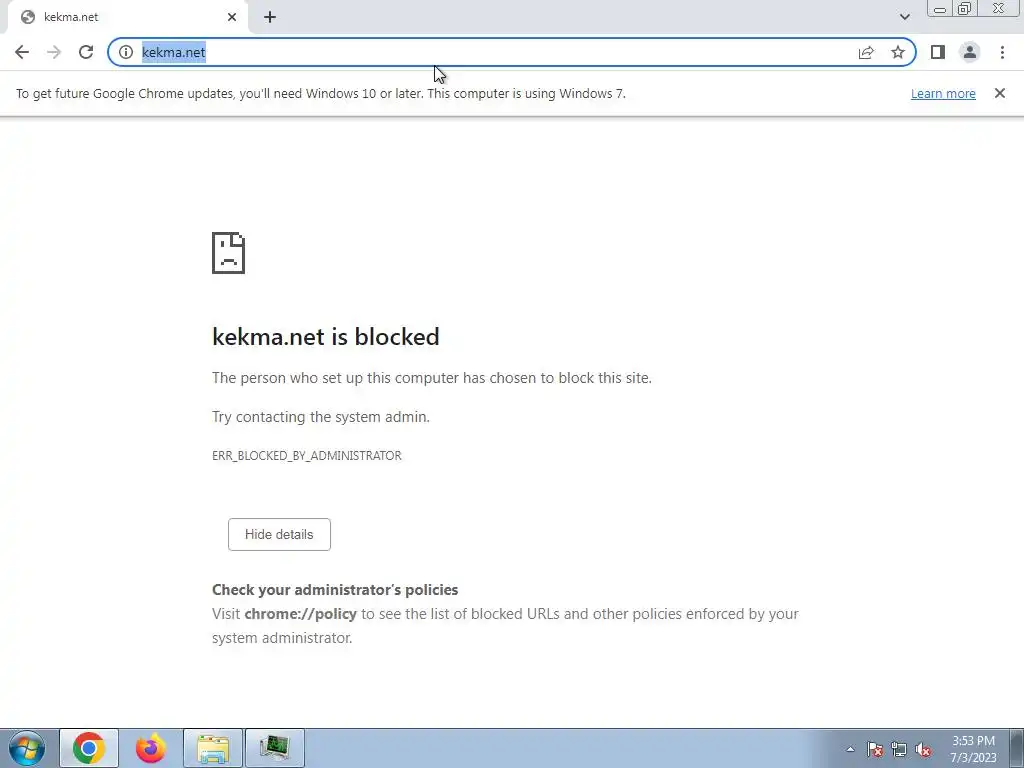Open the system monitor taskbar app
The image size is (1024, 768).
(x=274, y=748)
